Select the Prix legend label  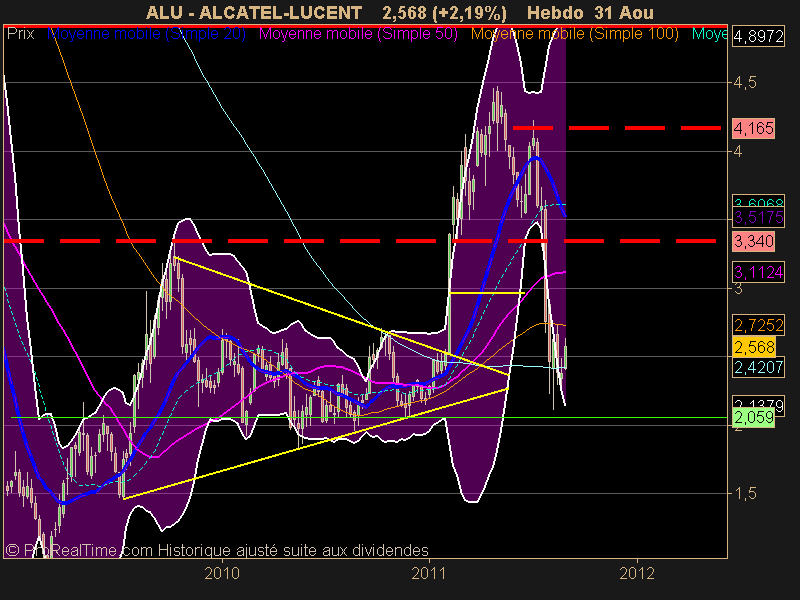[20, 34]
